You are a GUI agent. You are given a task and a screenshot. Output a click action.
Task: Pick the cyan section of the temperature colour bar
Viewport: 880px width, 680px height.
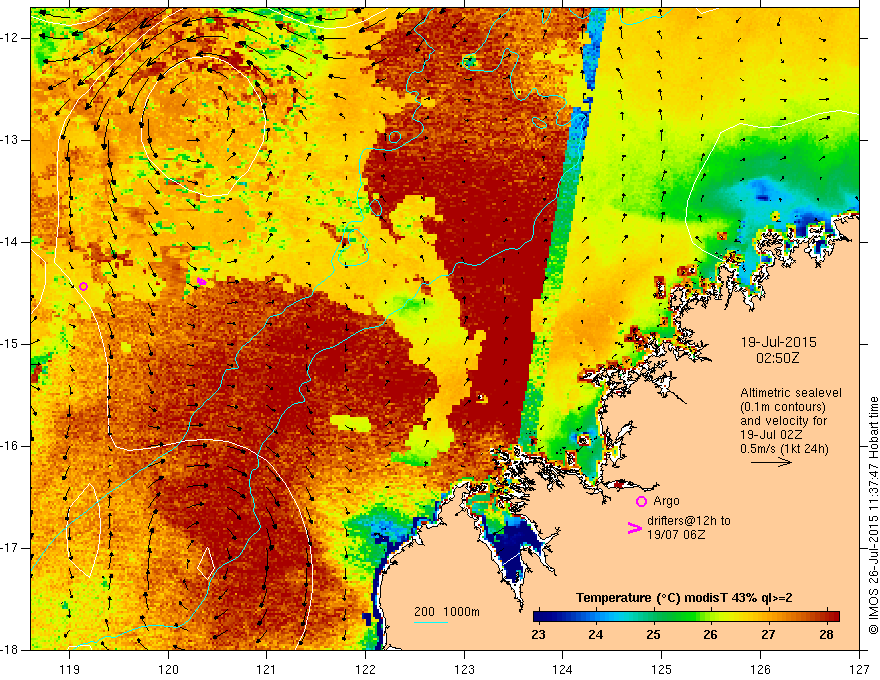[615, 616]
